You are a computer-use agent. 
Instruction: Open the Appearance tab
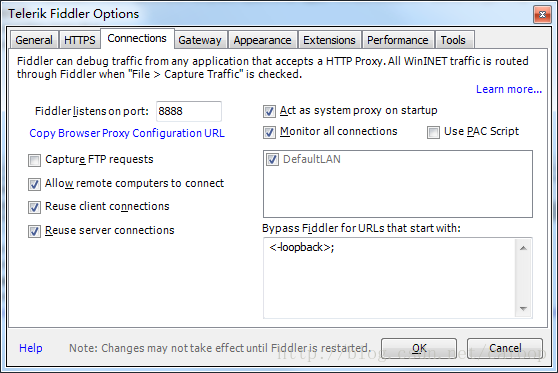(x=262, y=40)
